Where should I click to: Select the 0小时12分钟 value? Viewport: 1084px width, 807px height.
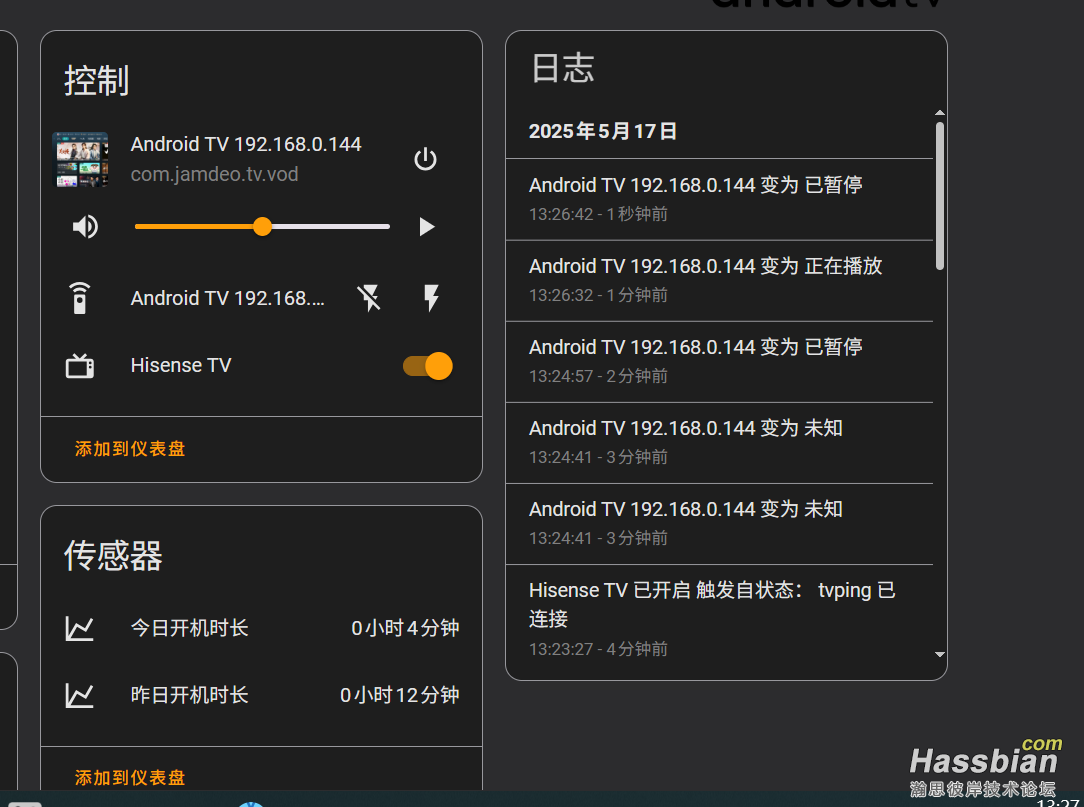coord(400,695)
